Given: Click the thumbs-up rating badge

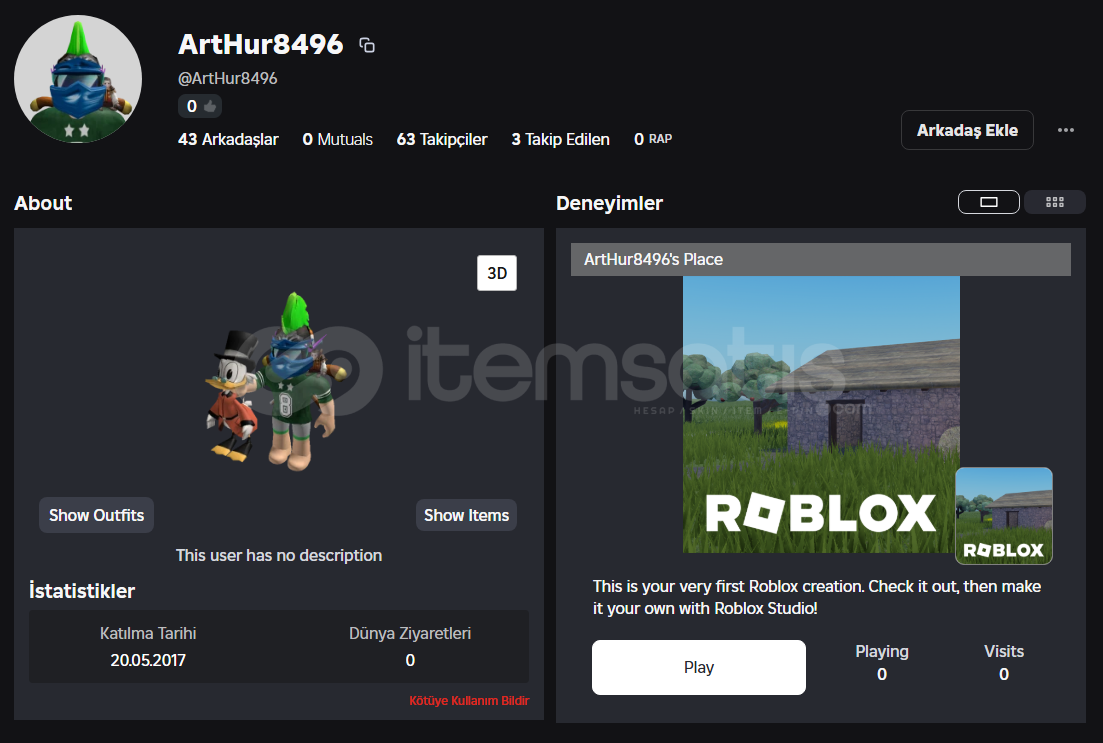Looking at the screenshot, I should click(200, 106).
